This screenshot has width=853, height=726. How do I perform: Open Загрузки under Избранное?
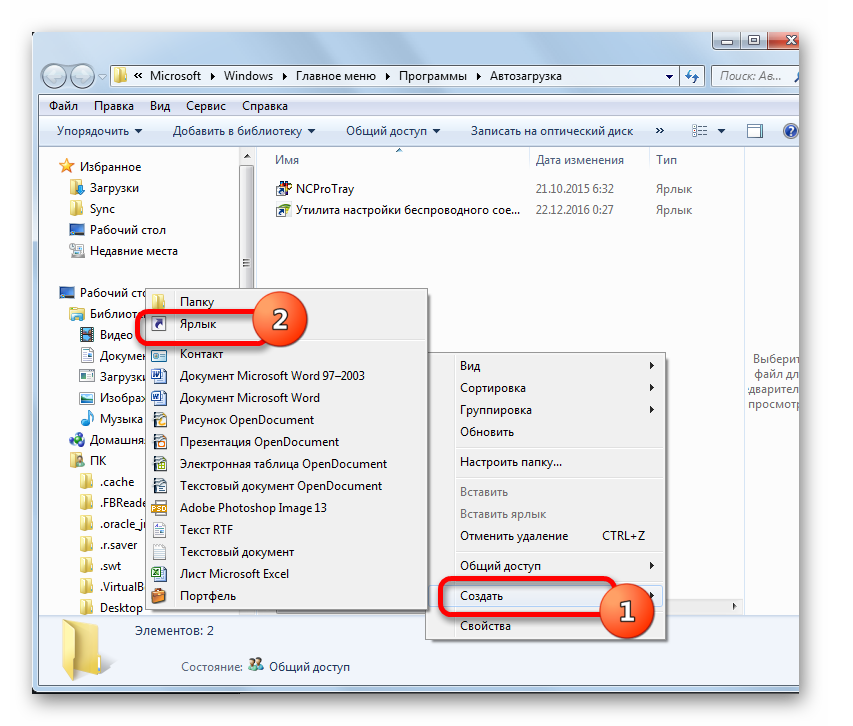[114, 188]
